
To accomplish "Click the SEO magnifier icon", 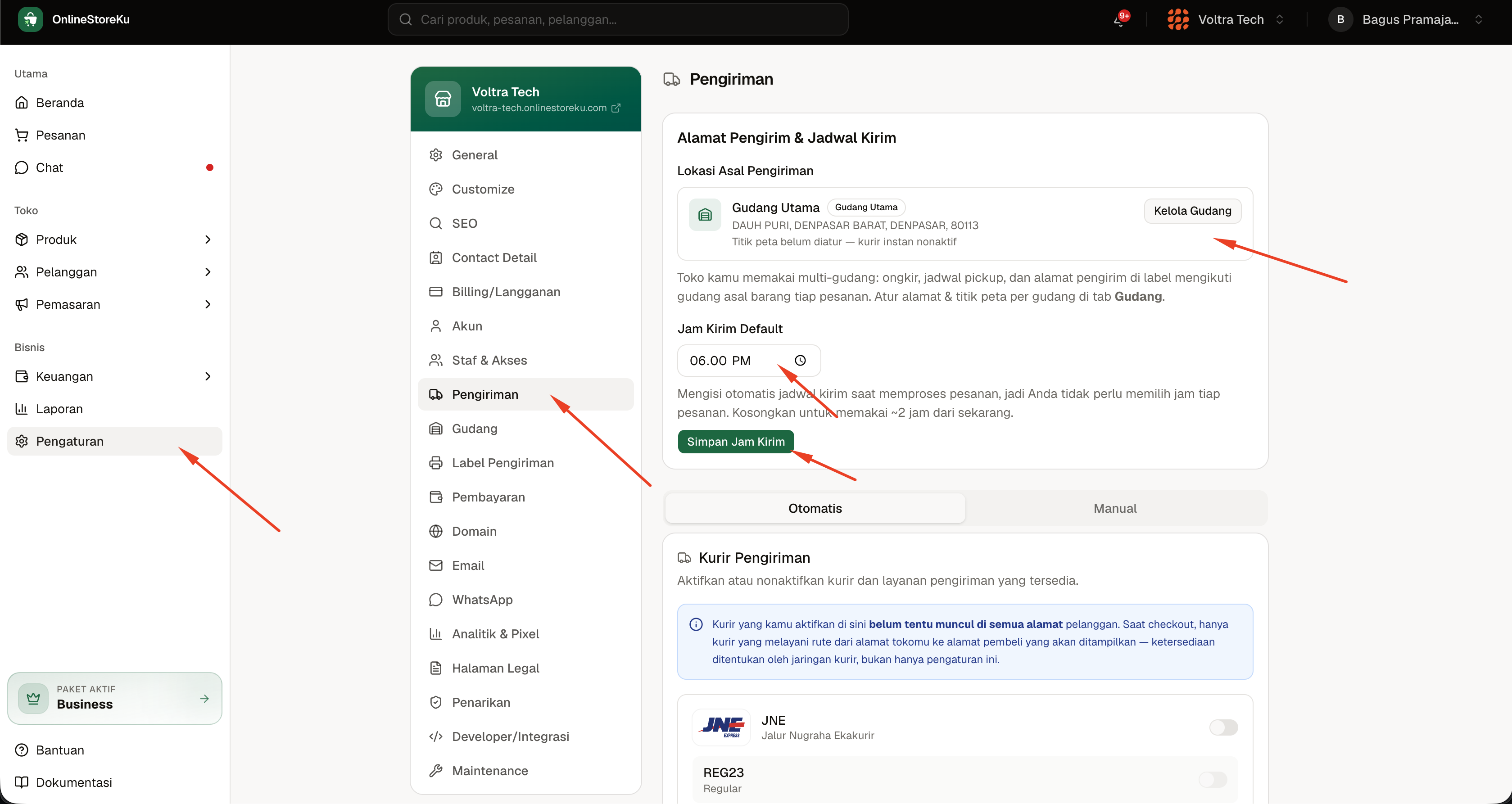I will (x=435, y=223).
